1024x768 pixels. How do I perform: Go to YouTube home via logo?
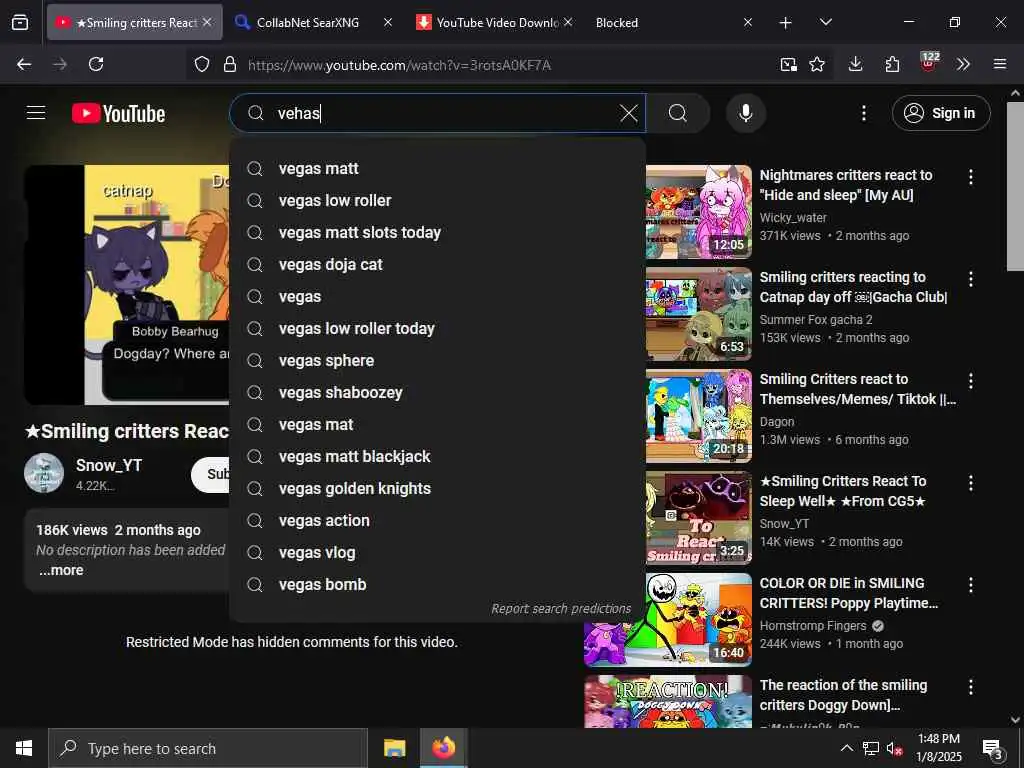[x=118, y=114]
